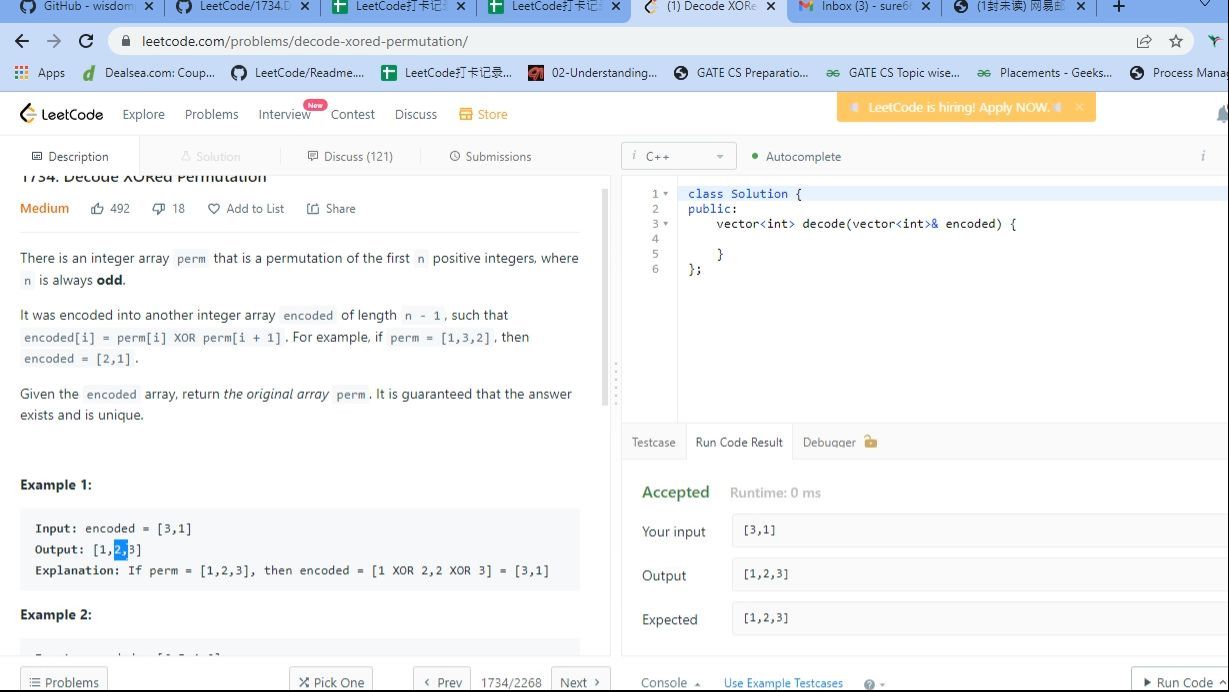Screen dimensions: 1229x692
Task: Click the thumbs down dislike icon
Action: [158, 209]
